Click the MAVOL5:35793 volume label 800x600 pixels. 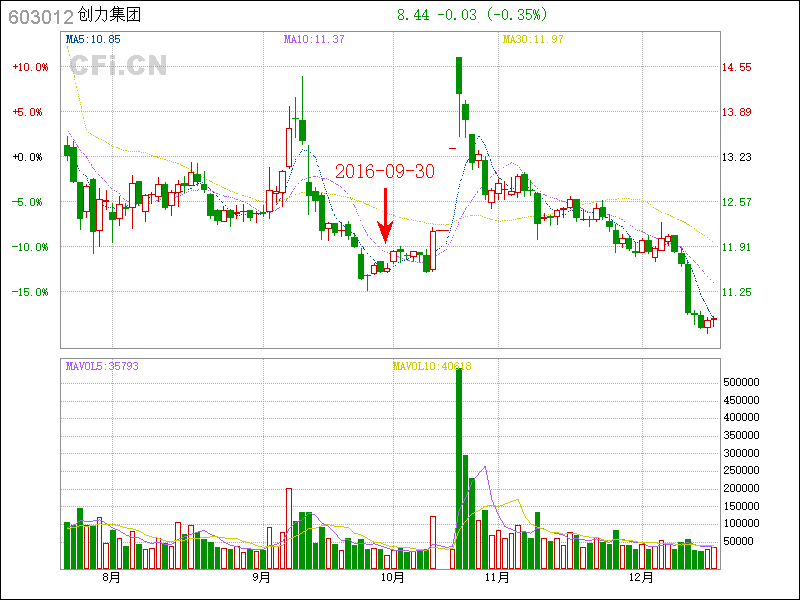[102, 366]
